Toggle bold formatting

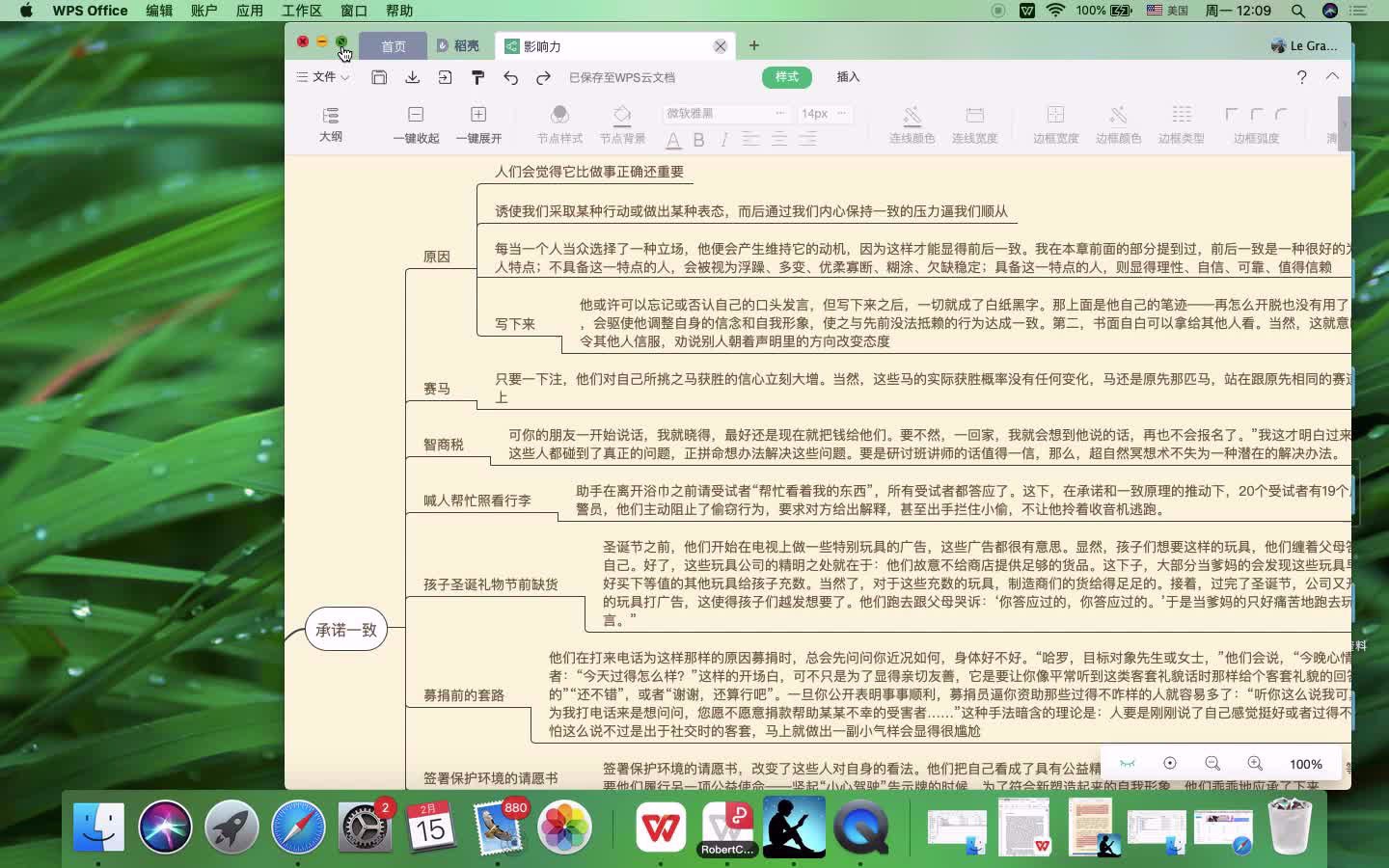(698, 141)
